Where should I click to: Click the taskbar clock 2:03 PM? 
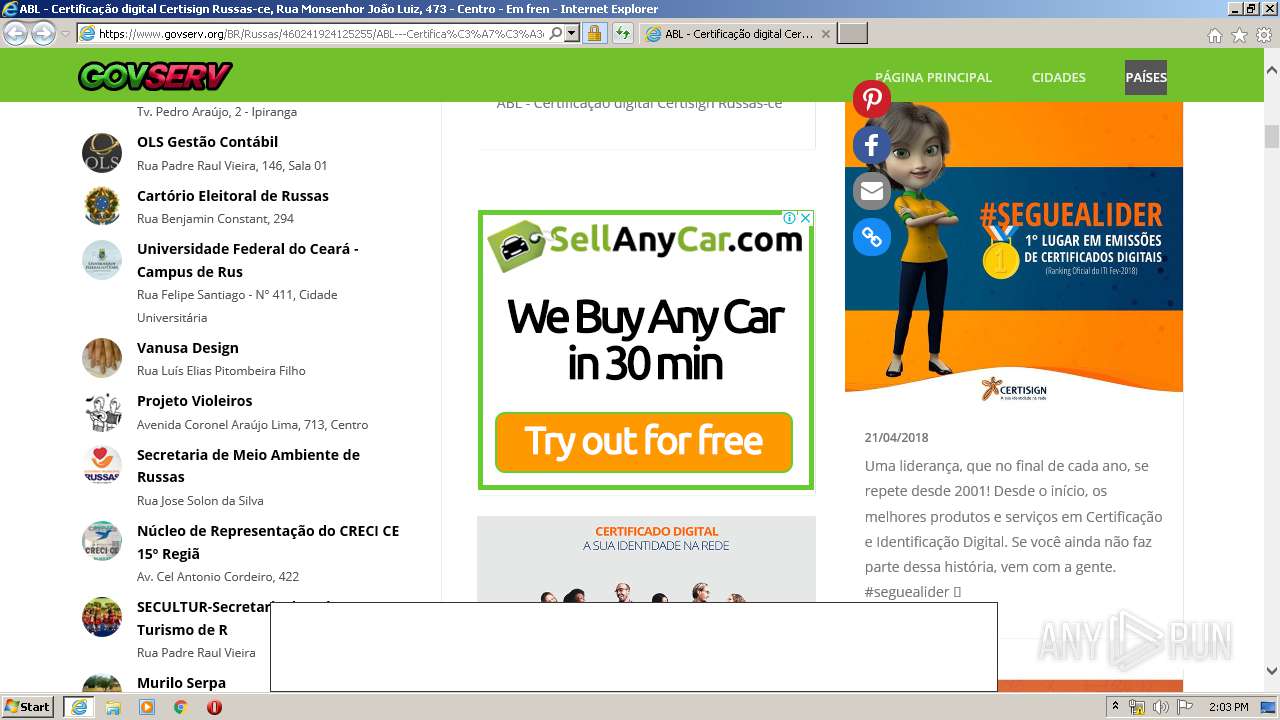point(1228,707)
